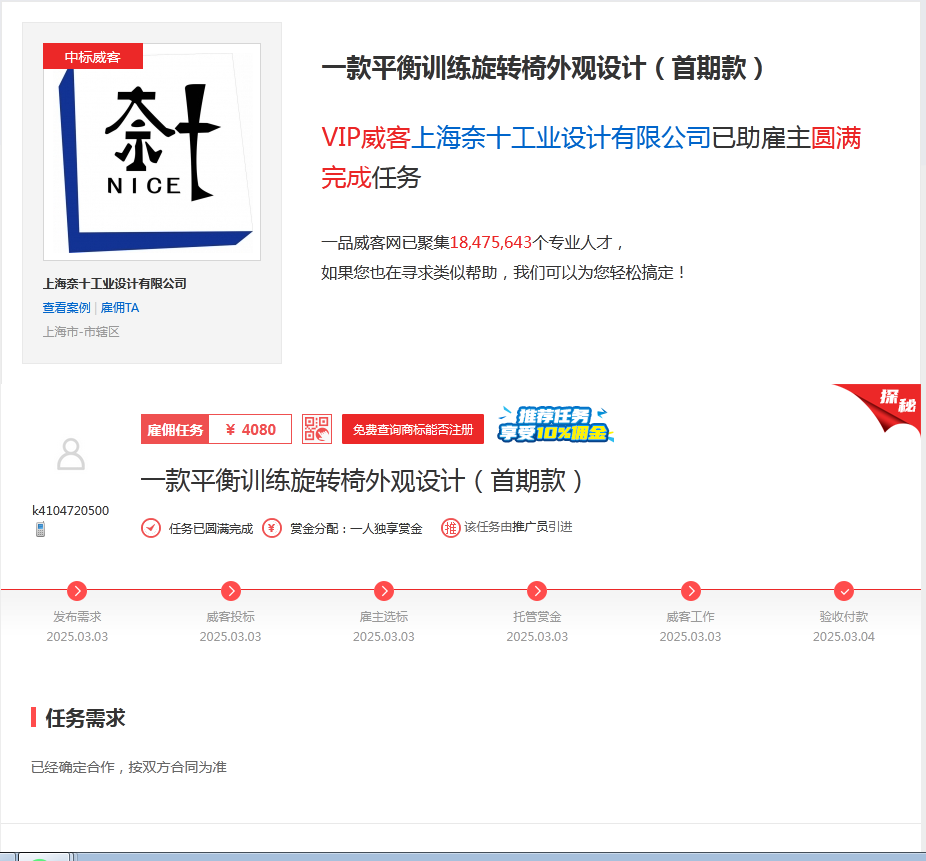Click the ¥ 4080 reward amount
The width and height of the screenshot is (926, 861).
[x=250, y=429]
